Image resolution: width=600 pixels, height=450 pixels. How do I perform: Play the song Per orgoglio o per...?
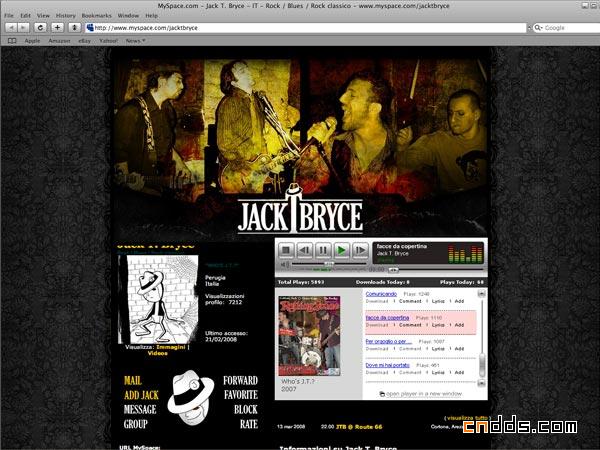point(389,341)
